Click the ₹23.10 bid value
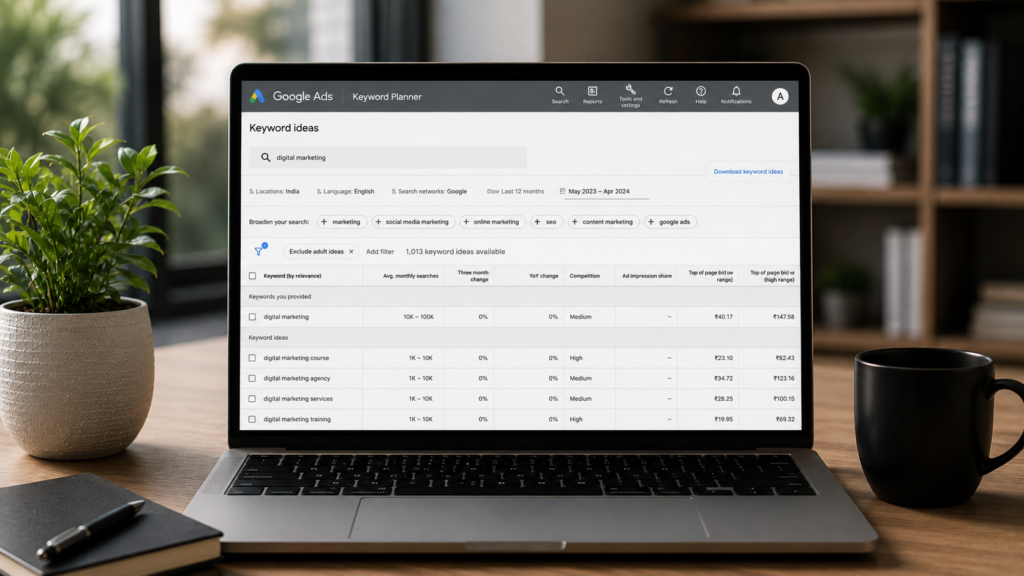 click(x=723, y=358)
